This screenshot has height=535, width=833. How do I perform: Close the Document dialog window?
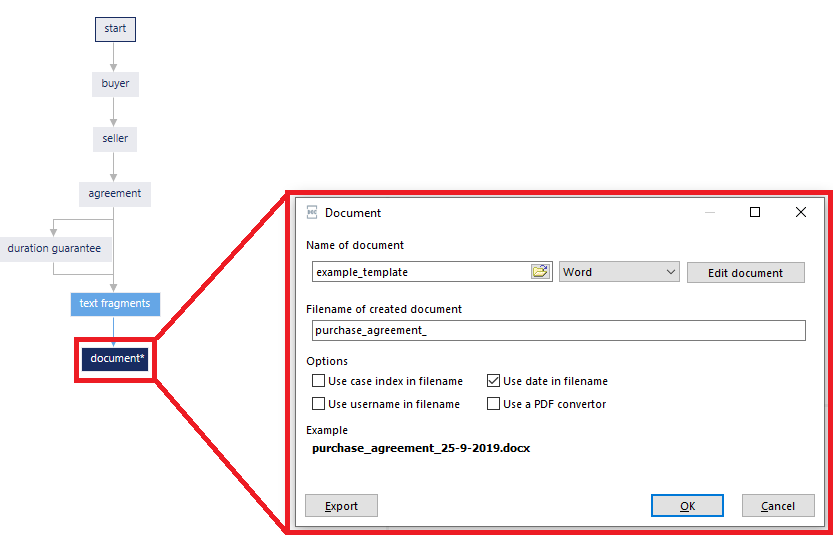801,213
